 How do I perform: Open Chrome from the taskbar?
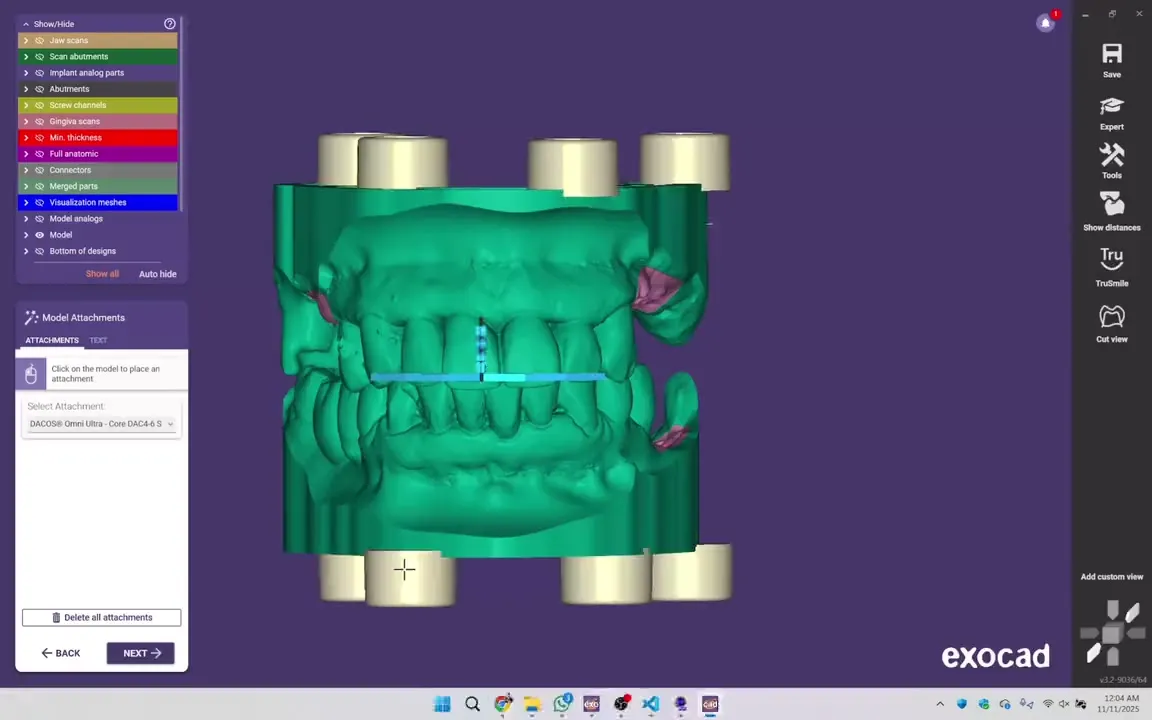503,704
